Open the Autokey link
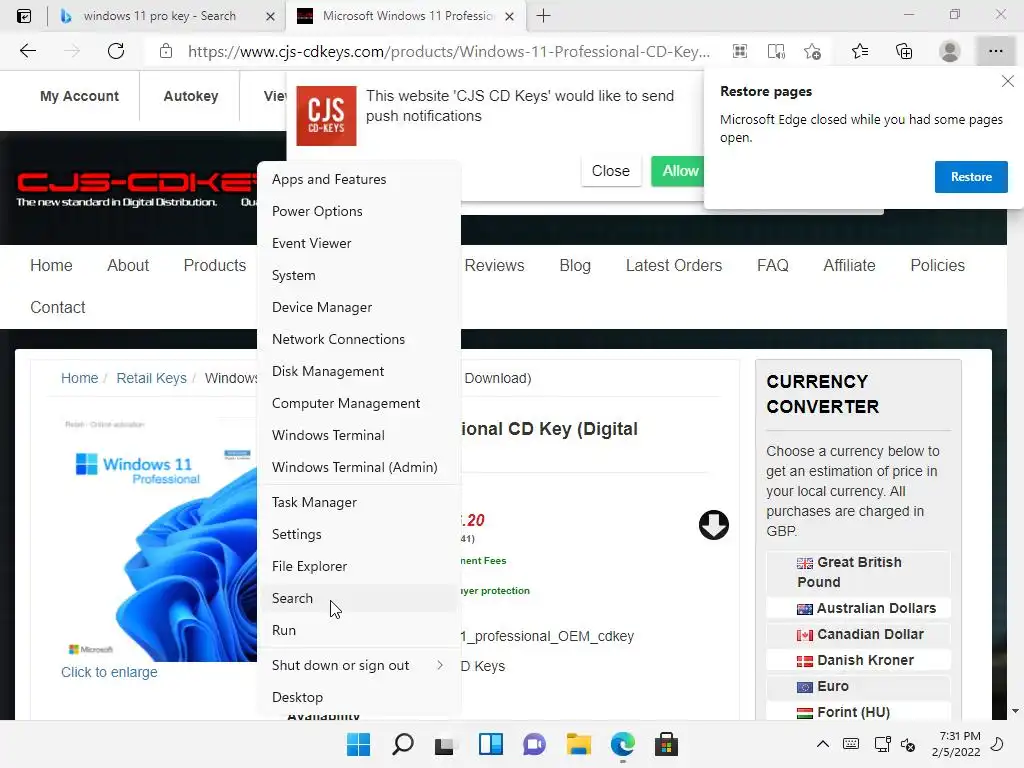Viewport: 1024px width, 768px height. point(191,96)
